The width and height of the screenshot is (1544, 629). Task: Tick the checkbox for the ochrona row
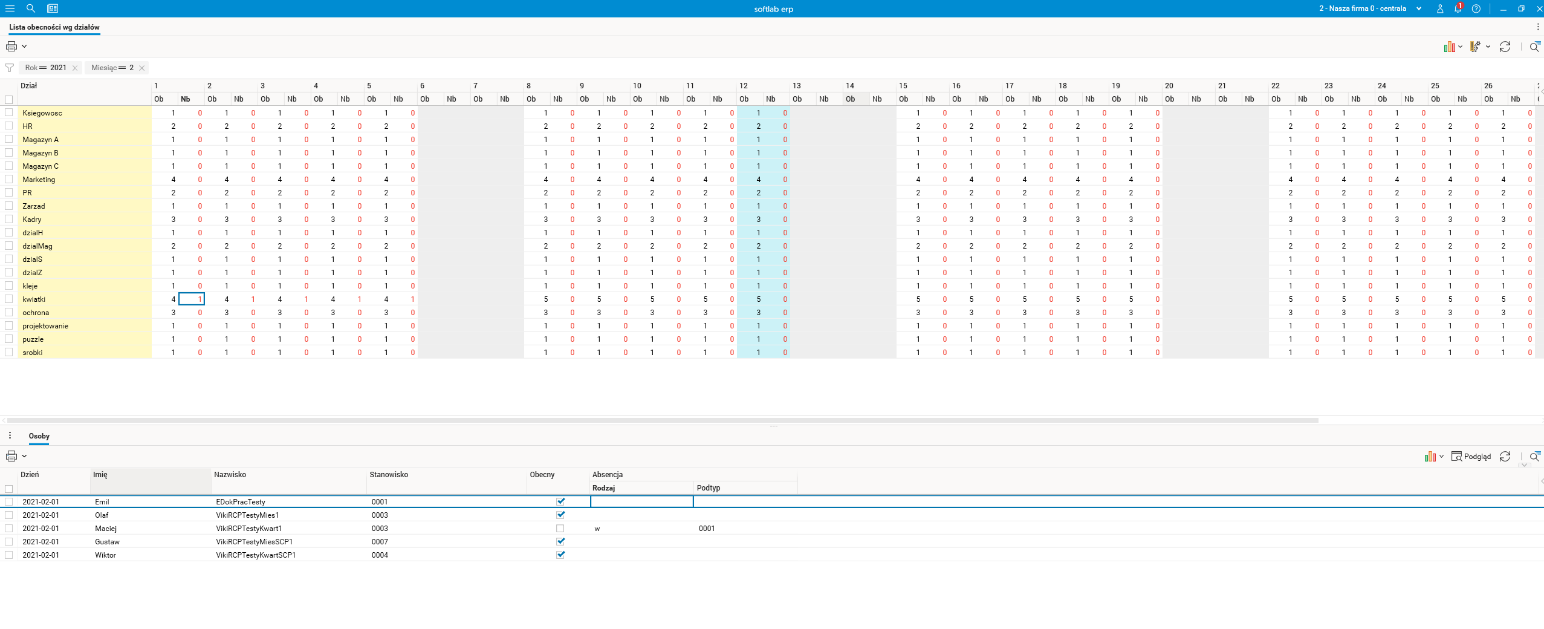click(9, 312)
